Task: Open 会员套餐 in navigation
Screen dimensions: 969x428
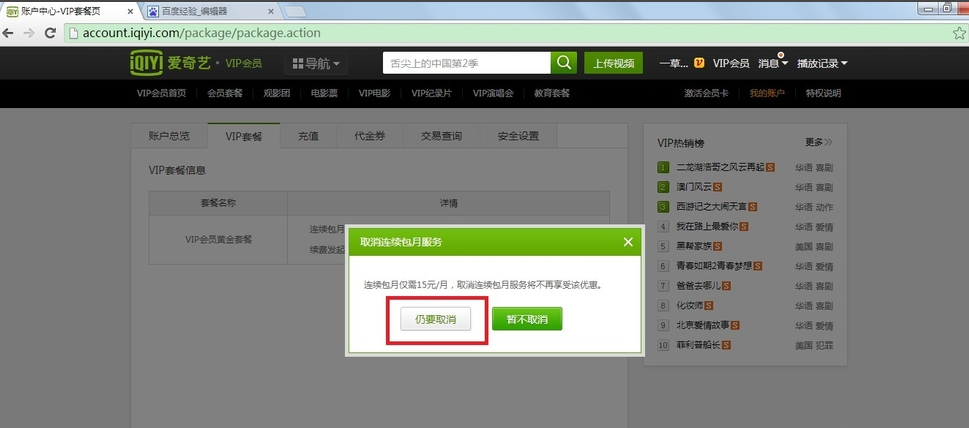Action: click(225, 93)
